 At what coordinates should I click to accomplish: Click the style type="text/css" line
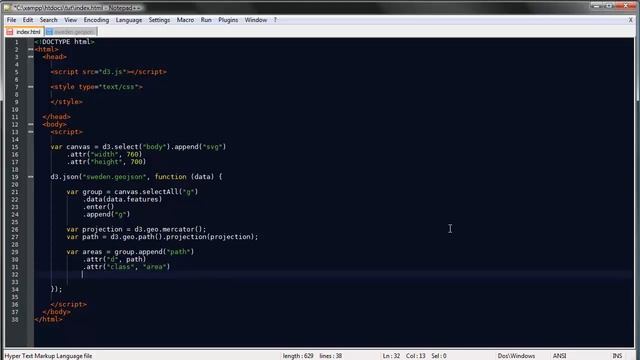pos(97,87)
